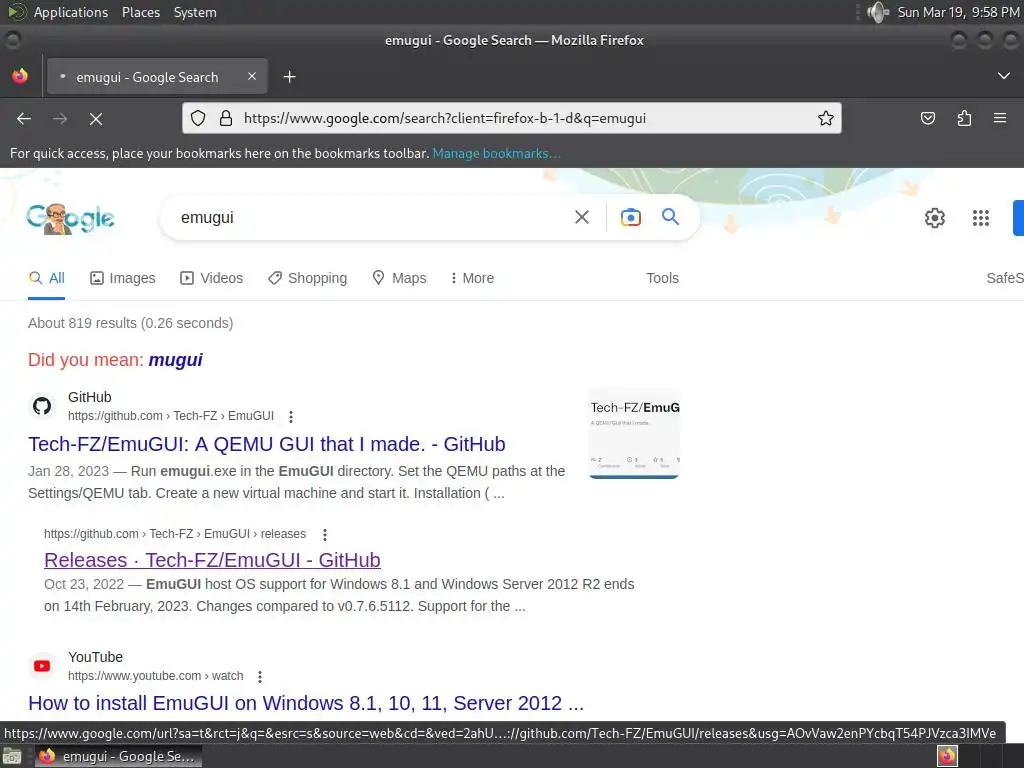The image size is (1024, 768).
Task: Go back using the back arrow
Action: coord(24,118)
